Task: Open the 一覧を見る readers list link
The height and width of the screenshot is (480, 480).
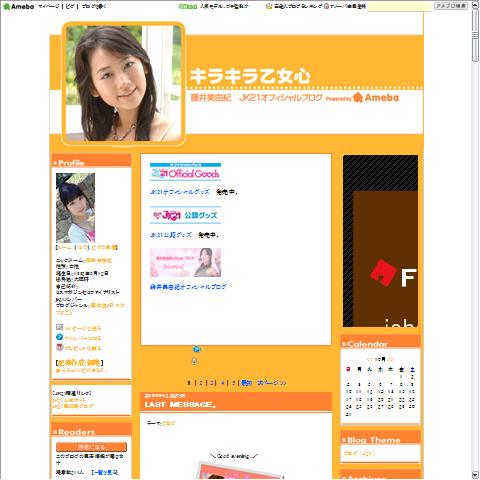Action: pyautogui.click(x=105, y=472)
